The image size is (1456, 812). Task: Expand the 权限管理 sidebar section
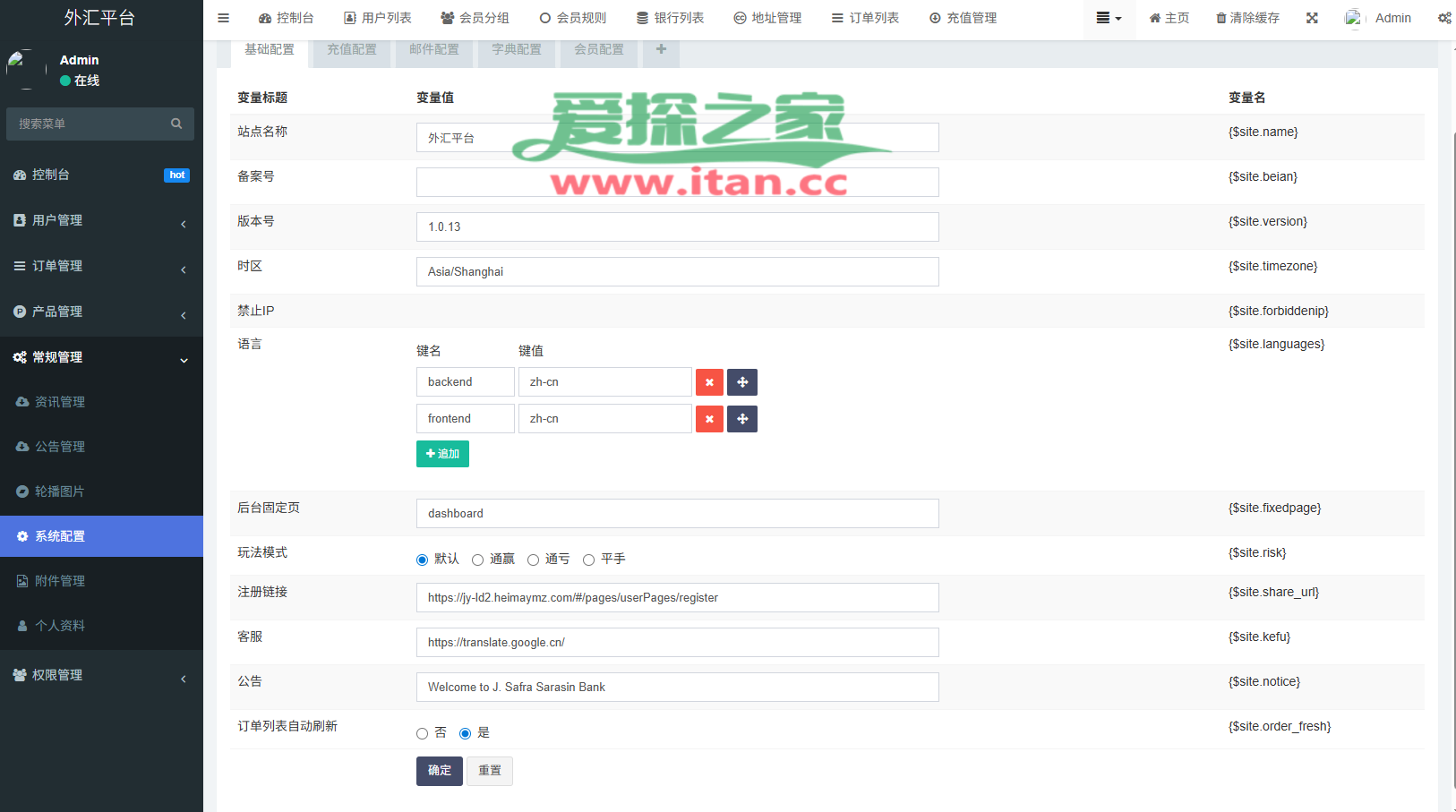pos(101,675)
